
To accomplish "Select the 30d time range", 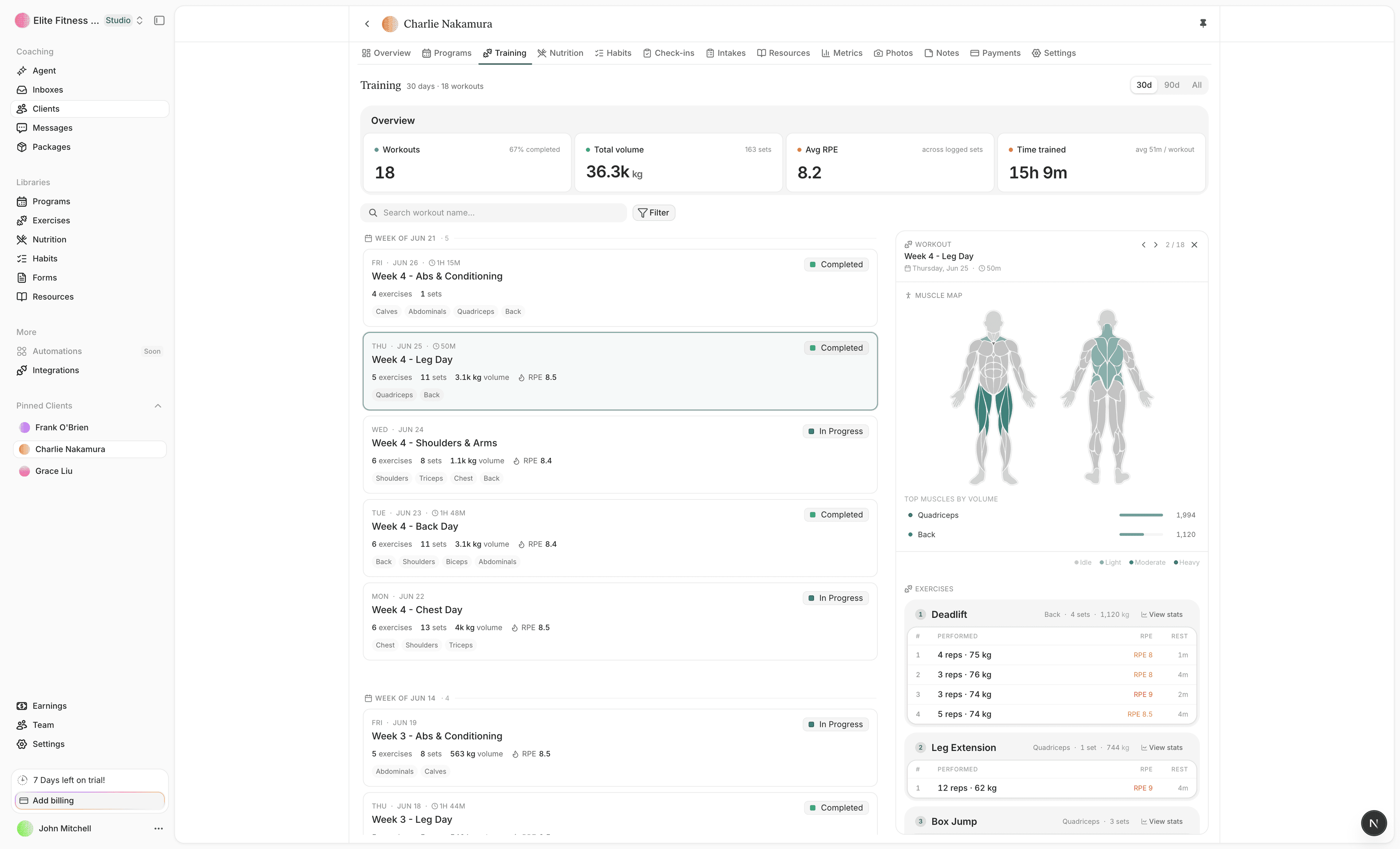I will coord(1144,85).
